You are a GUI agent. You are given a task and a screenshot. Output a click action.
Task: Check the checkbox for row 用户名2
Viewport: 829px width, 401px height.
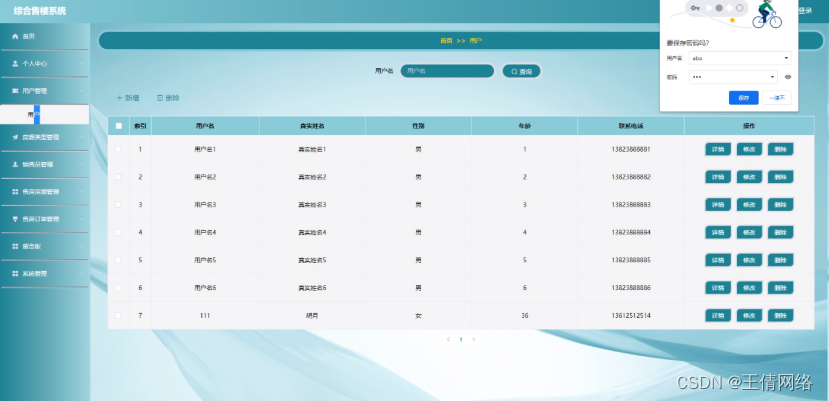pos(118,177)
